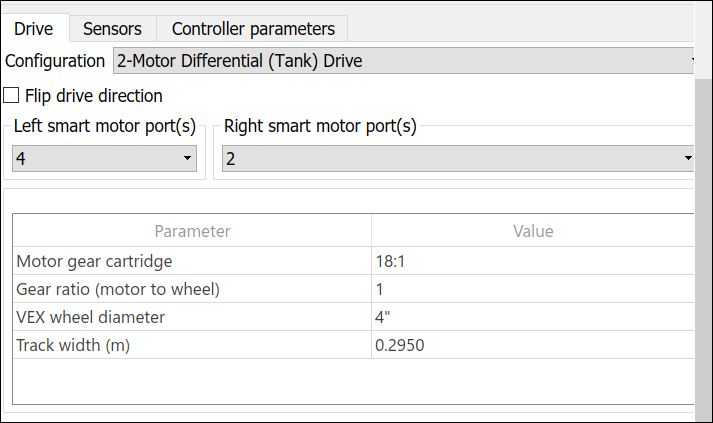Image resolution: width=713 pixels, height=423 pixels.
Task: Expand the Right smart motor port dropdown
Action: point(455,158)
